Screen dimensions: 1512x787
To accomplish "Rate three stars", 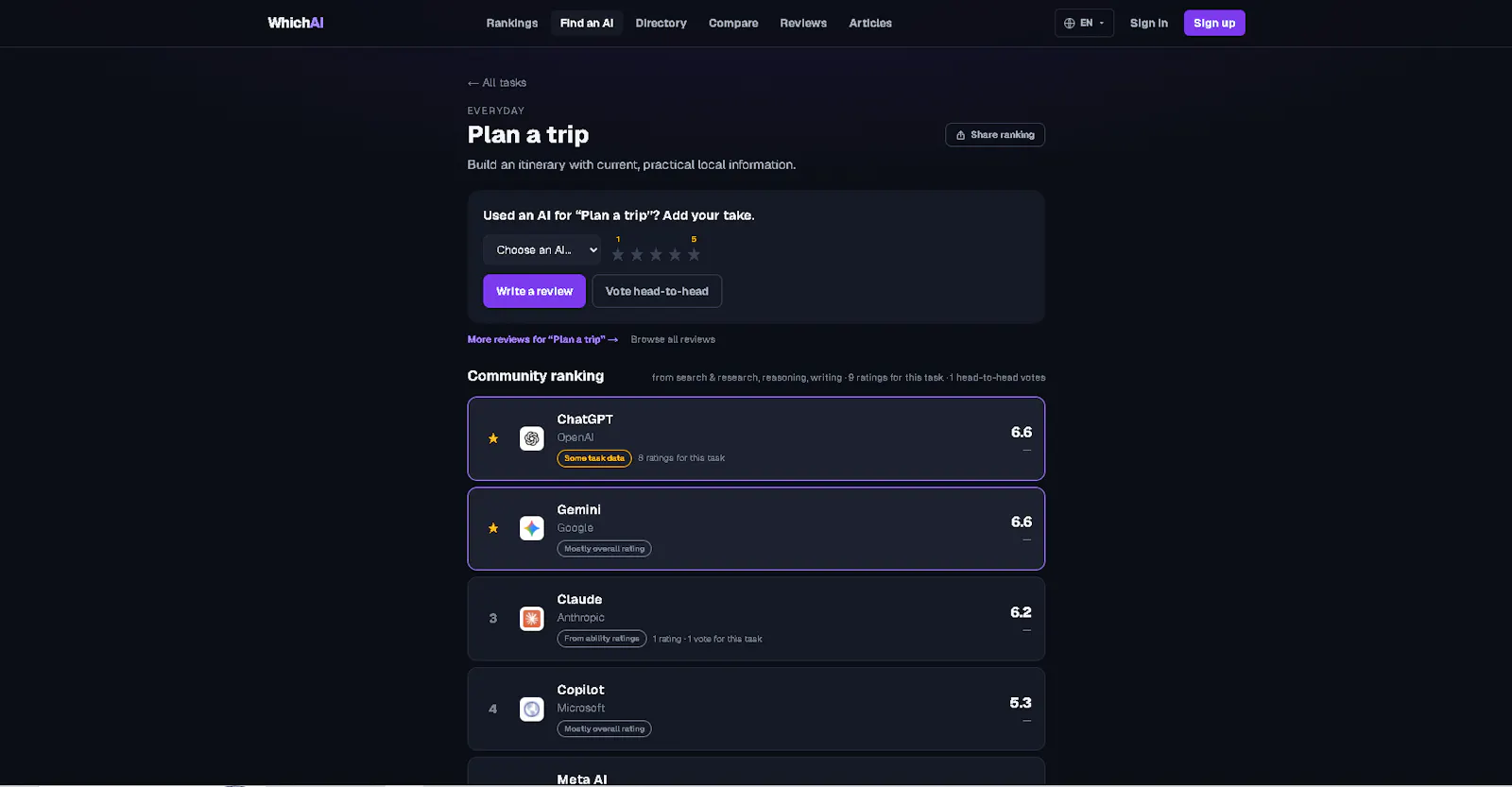I will [x=656, y=254].
